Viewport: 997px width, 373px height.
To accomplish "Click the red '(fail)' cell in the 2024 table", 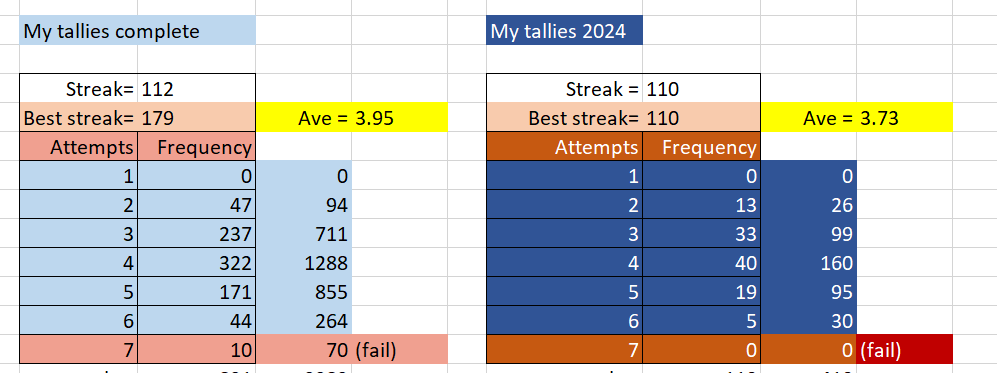I will point(905,349).
